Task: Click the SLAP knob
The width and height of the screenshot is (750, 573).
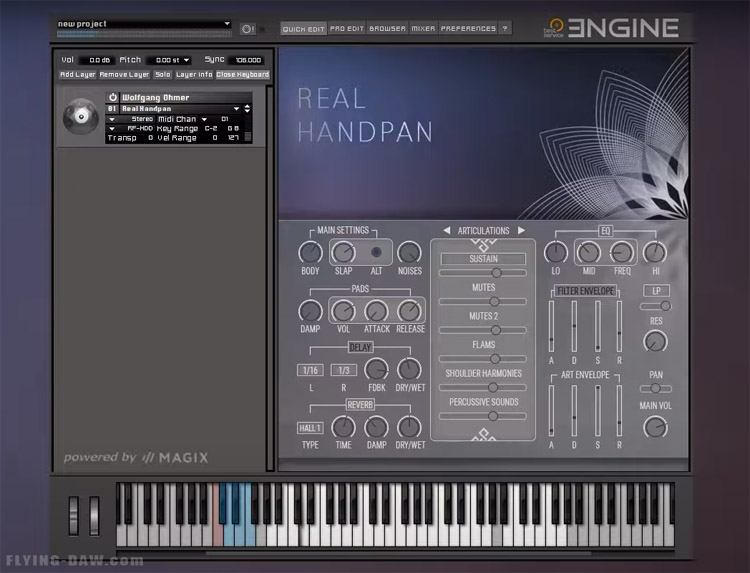Action: point(343,252)
